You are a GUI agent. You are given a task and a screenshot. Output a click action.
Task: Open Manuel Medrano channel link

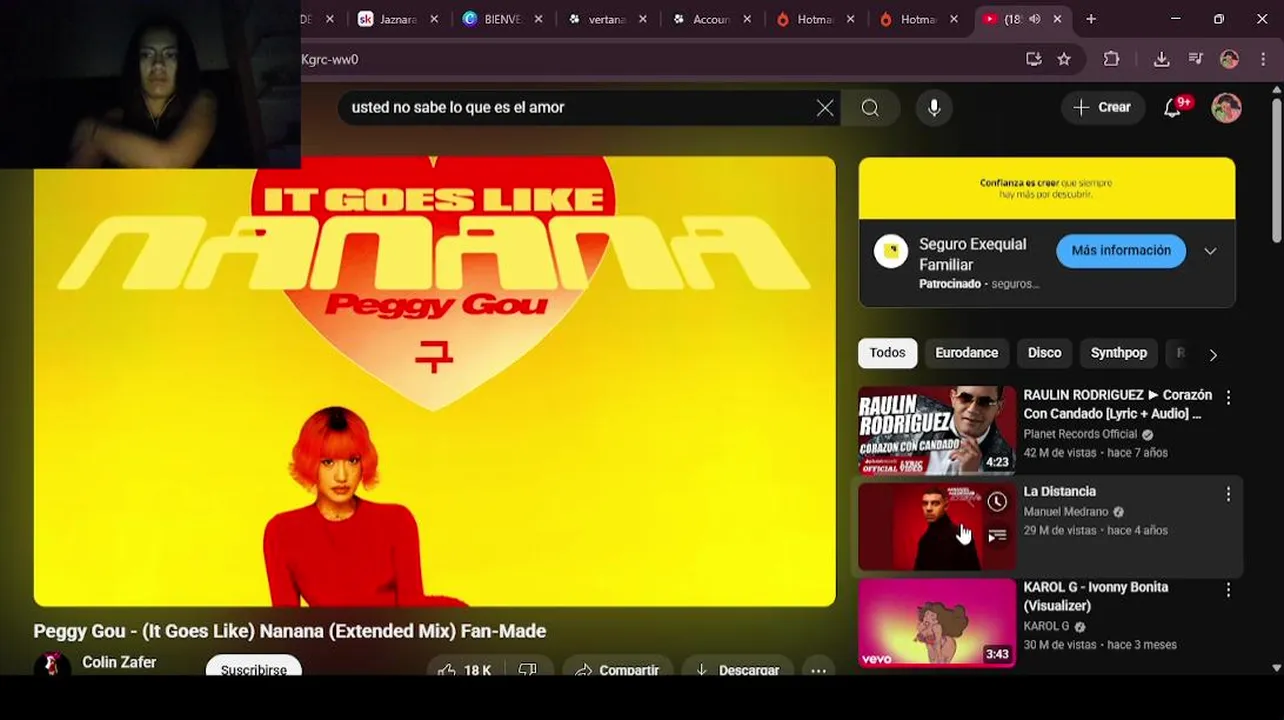[x=1066, y=512]
